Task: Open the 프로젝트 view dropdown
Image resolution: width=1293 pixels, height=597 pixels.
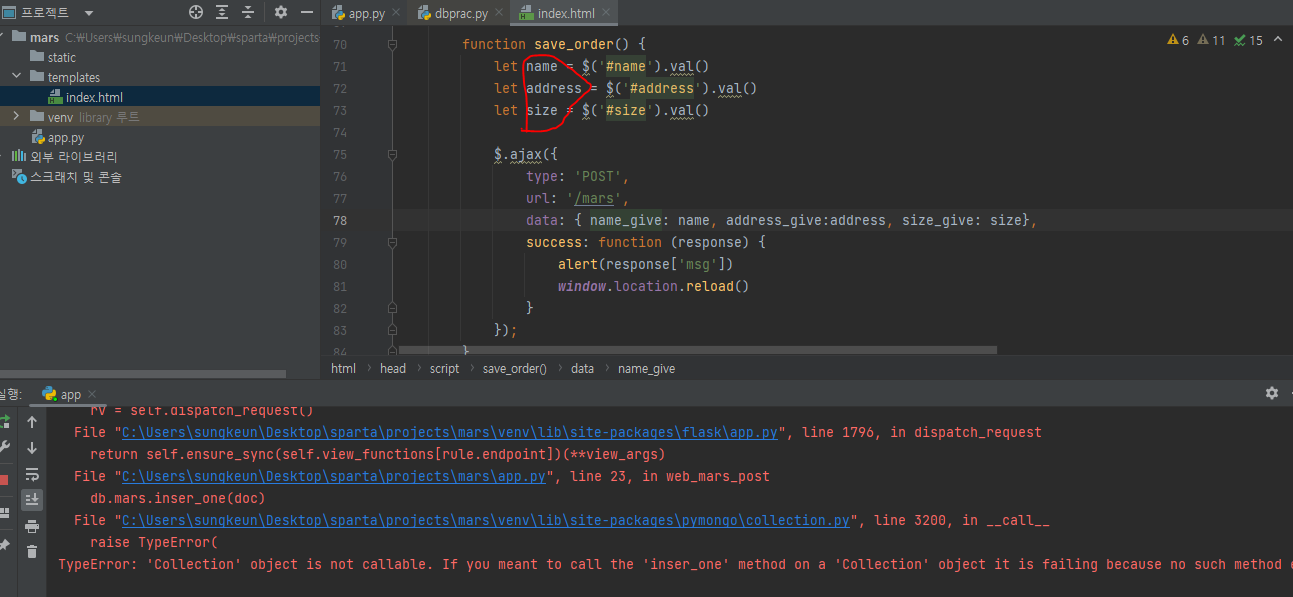Action: click(x=89, y=13)
